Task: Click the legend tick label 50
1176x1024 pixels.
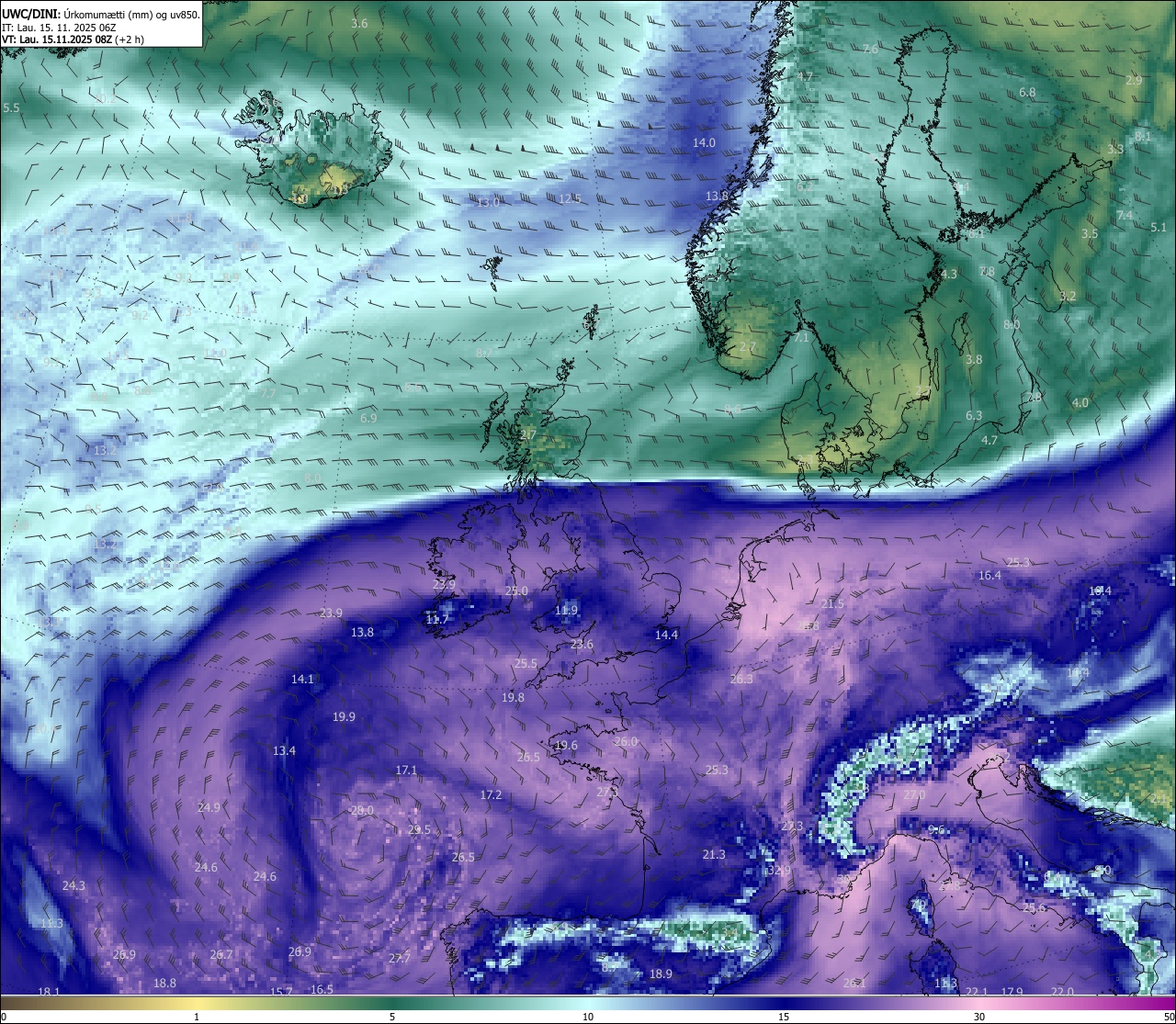Action: 1169,1017
